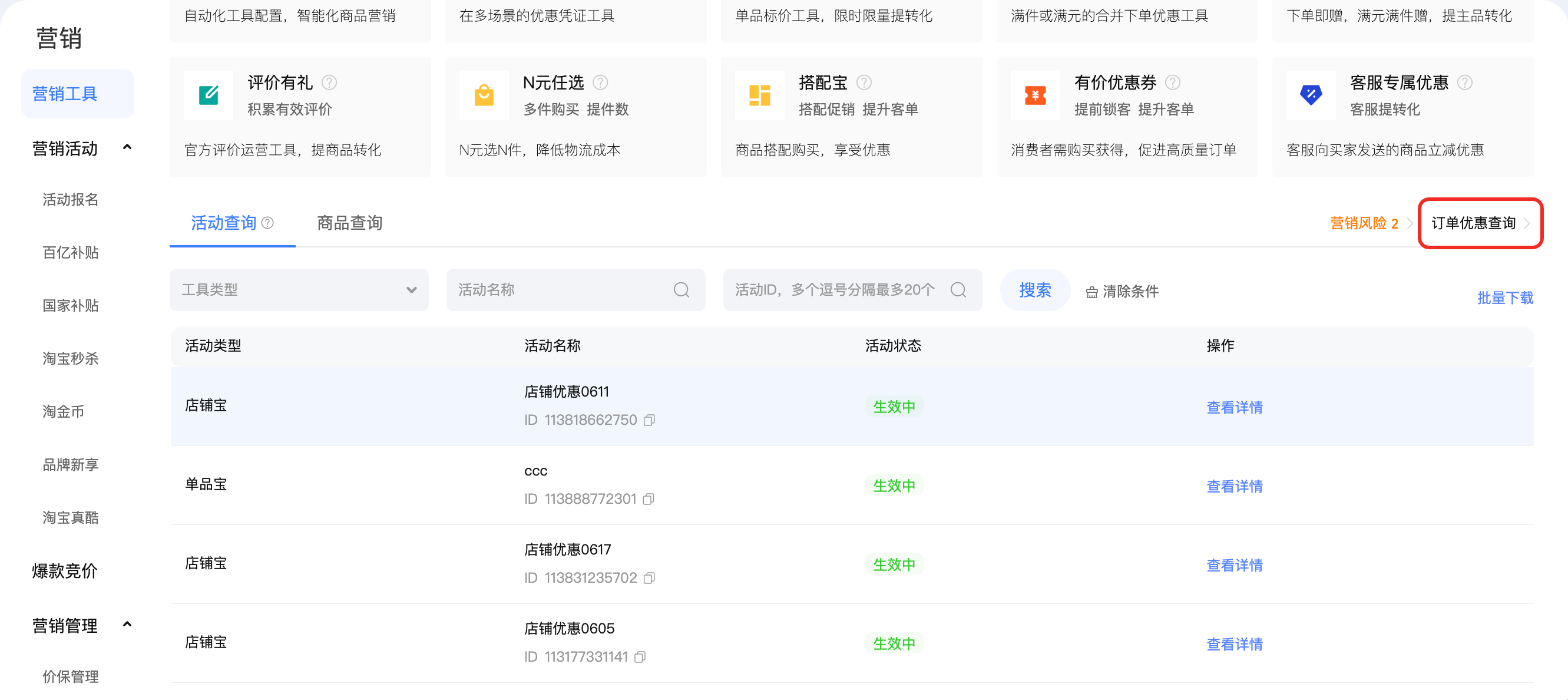Open 爆款竞价 sidebar item
1568x700 pixels.
coord(65,571)
